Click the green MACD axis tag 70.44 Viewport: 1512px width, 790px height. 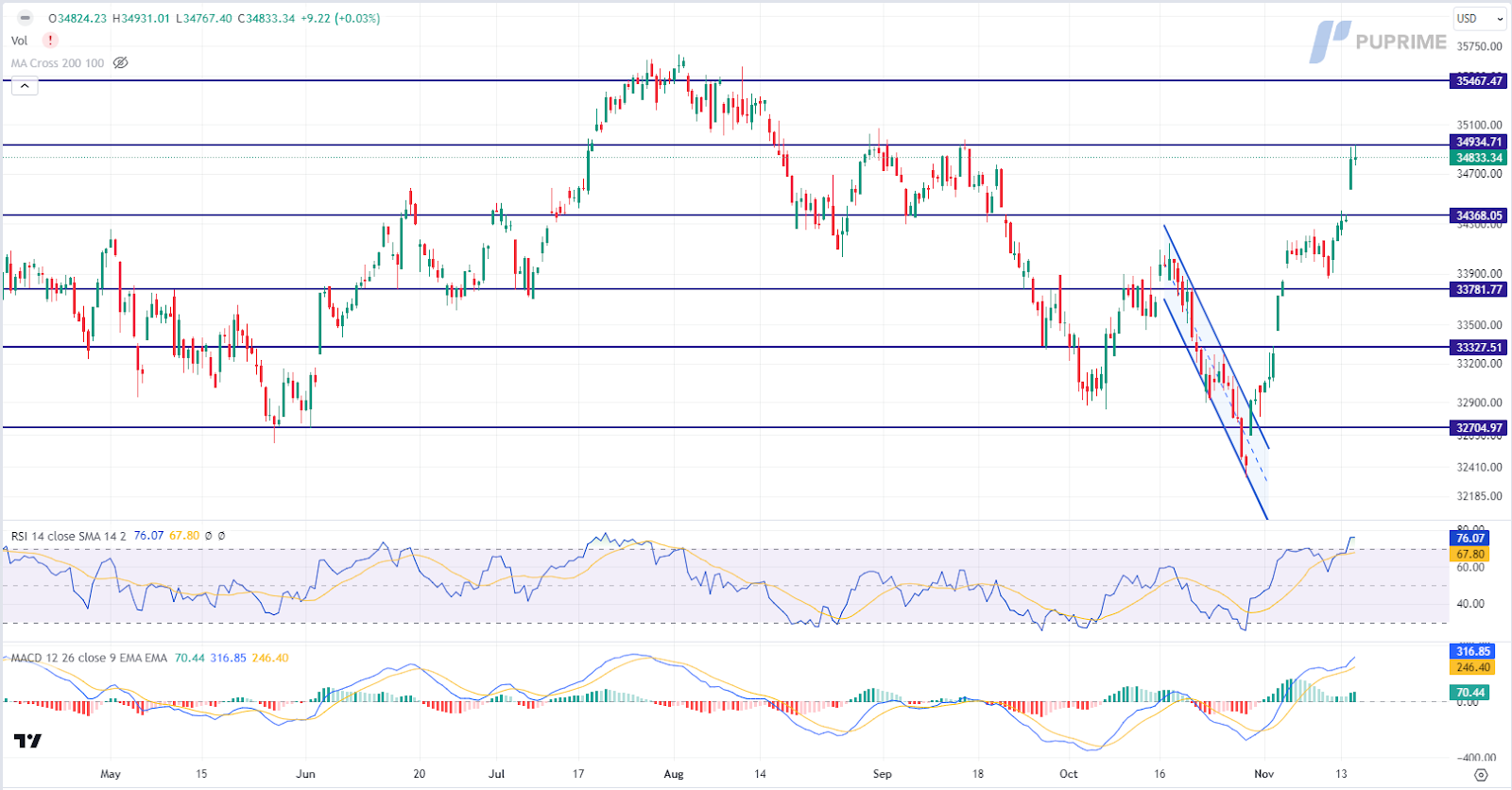click(1469, 693)
